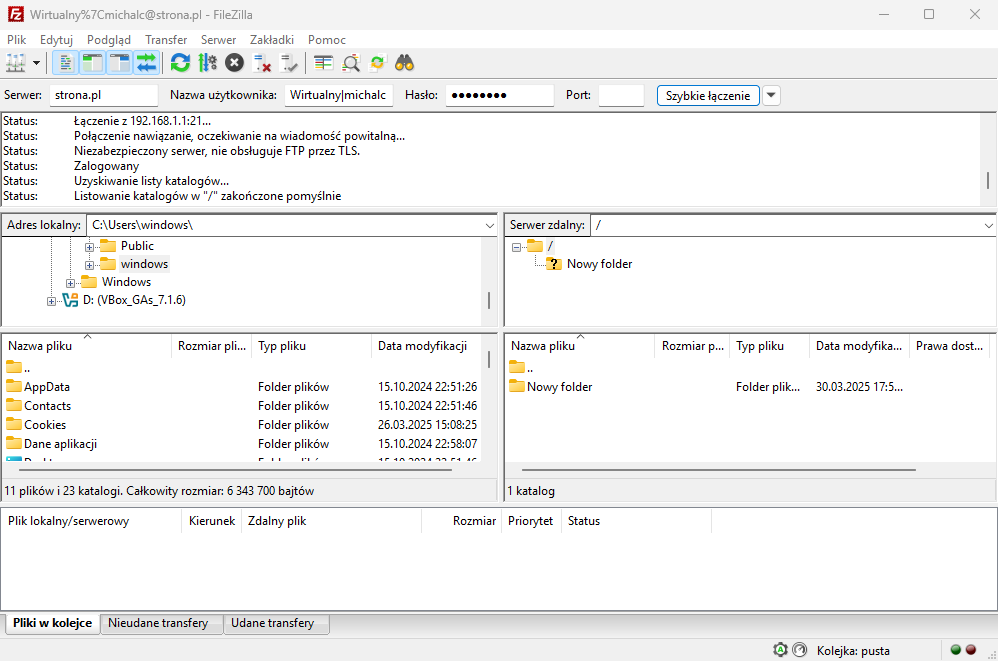Image resolution: width=998 pixels, height=661 pixels.
Task: Click the process queue icon
Action: click(207, 63)
